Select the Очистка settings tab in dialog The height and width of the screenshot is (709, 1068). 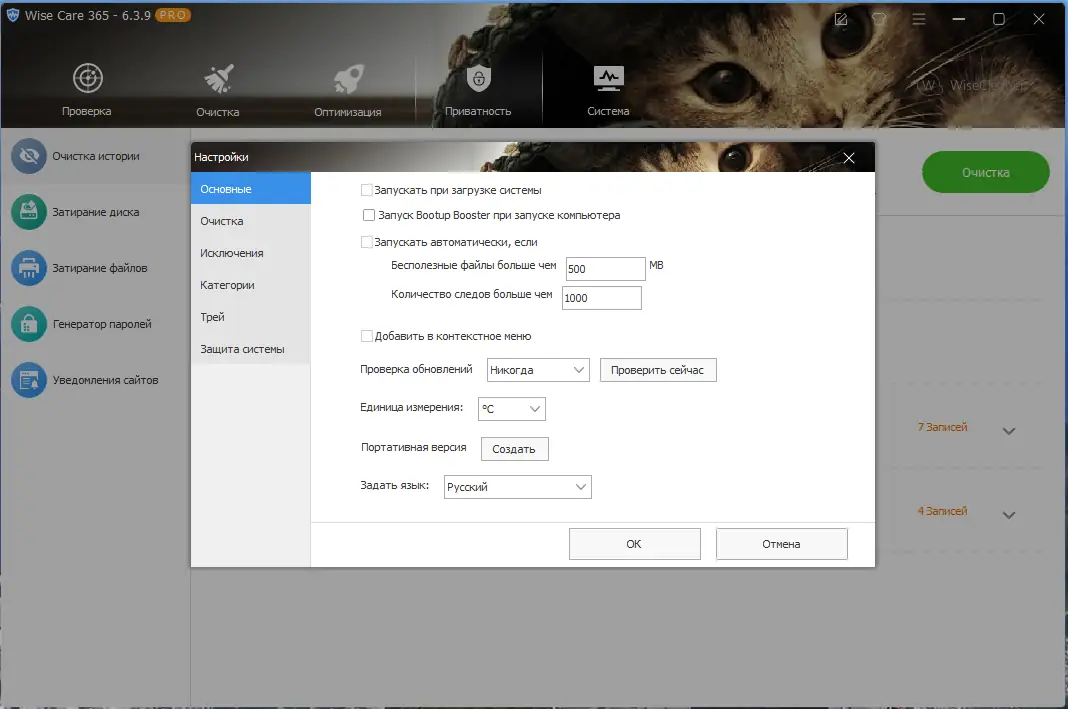pos(251,221)
